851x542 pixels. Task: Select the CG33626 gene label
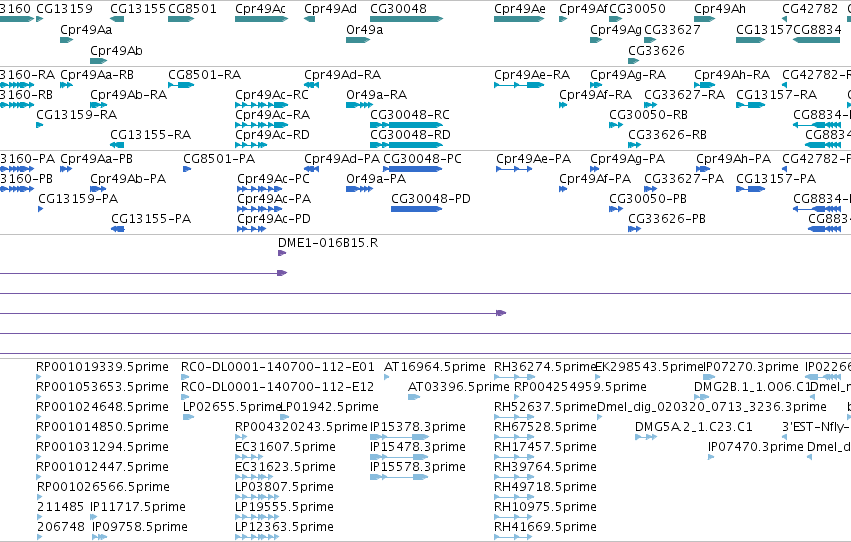click(x=656, y=50)
